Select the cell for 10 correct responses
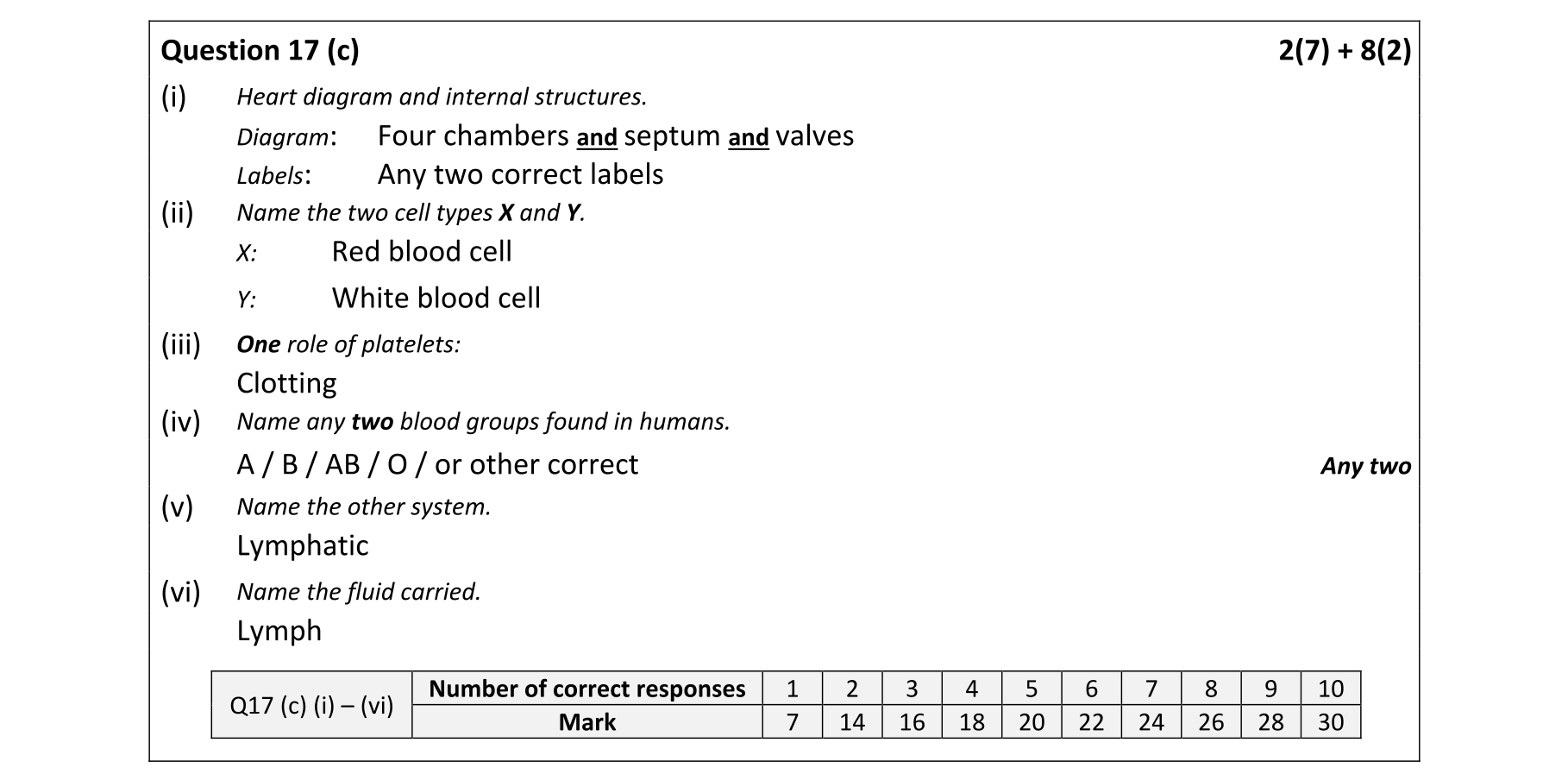The image size is (1568, 774). 1330,689
